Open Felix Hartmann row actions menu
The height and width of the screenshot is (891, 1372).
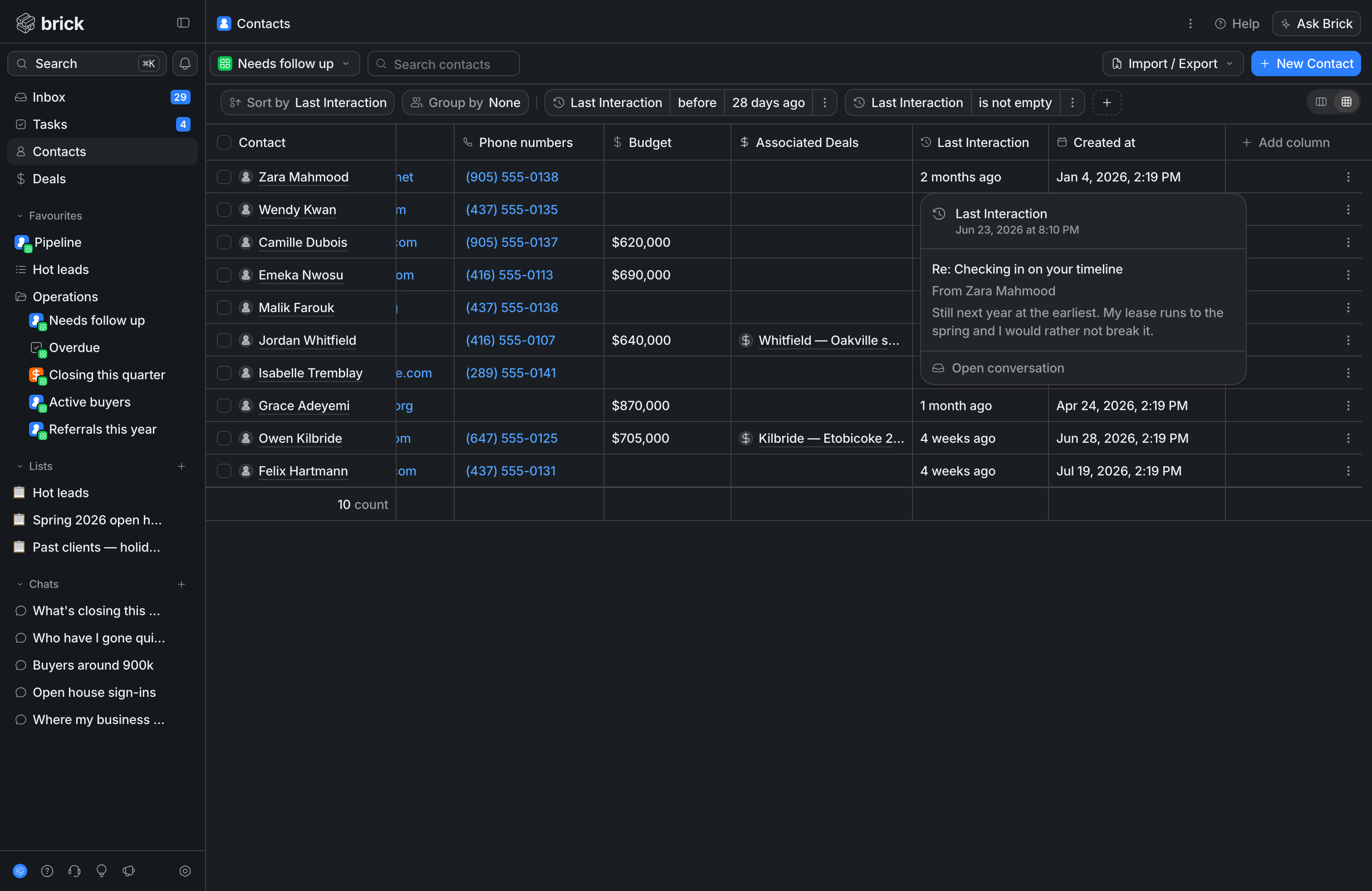coord(1348,471)
